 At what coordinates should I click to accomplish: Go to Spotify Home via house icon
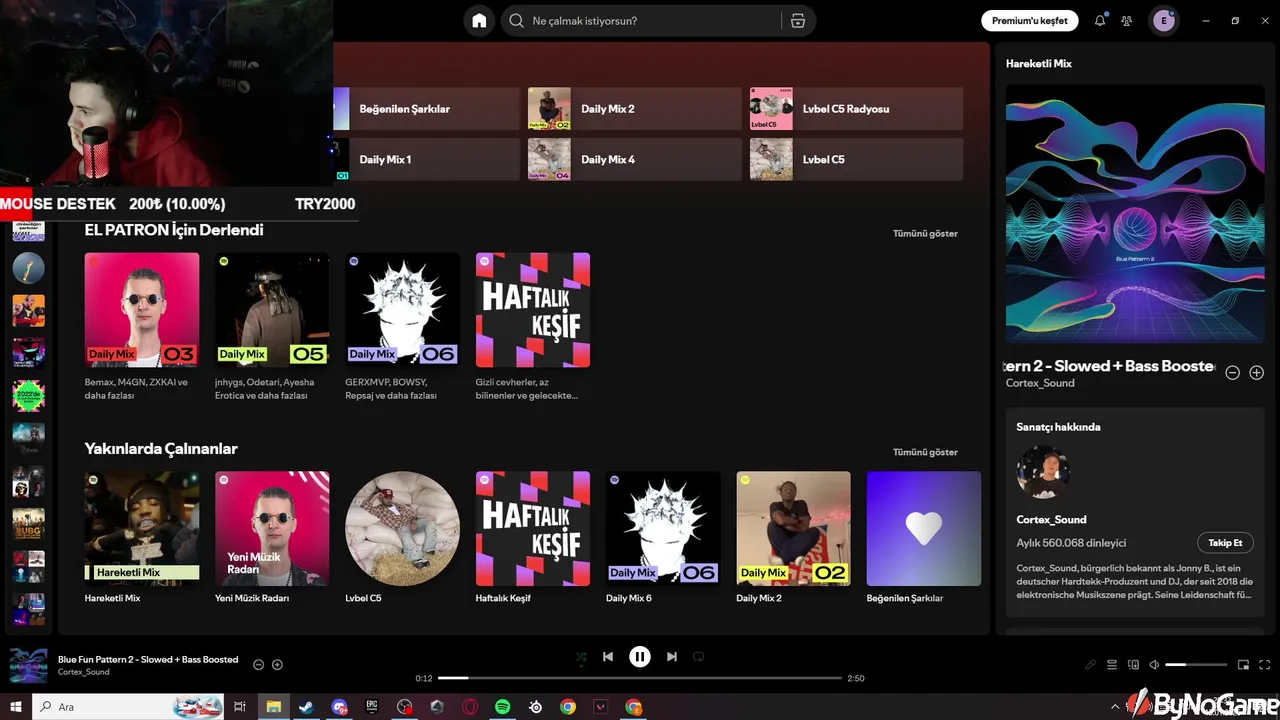point(479,20)
